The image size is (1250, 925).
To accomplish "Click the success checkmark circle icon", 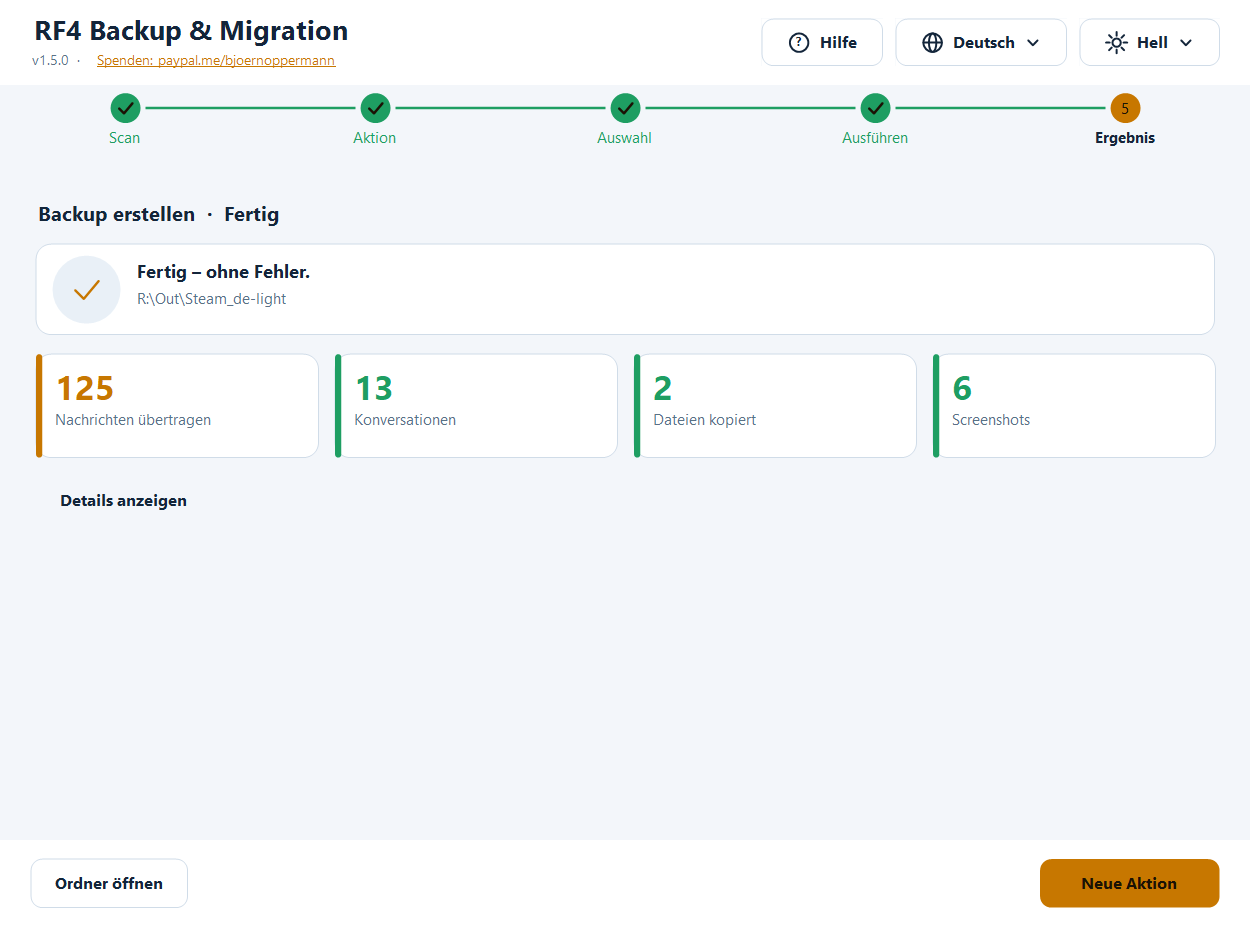I will (x=86, y=290).
